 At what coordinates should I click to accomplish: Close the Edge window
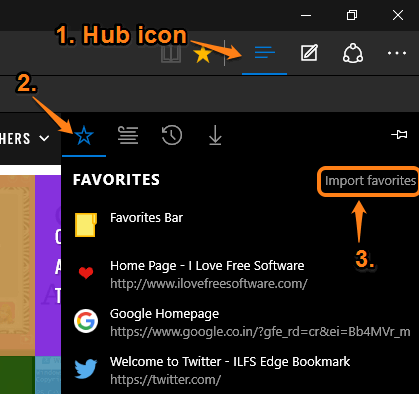pyautogui.click(x=398, y=15)
